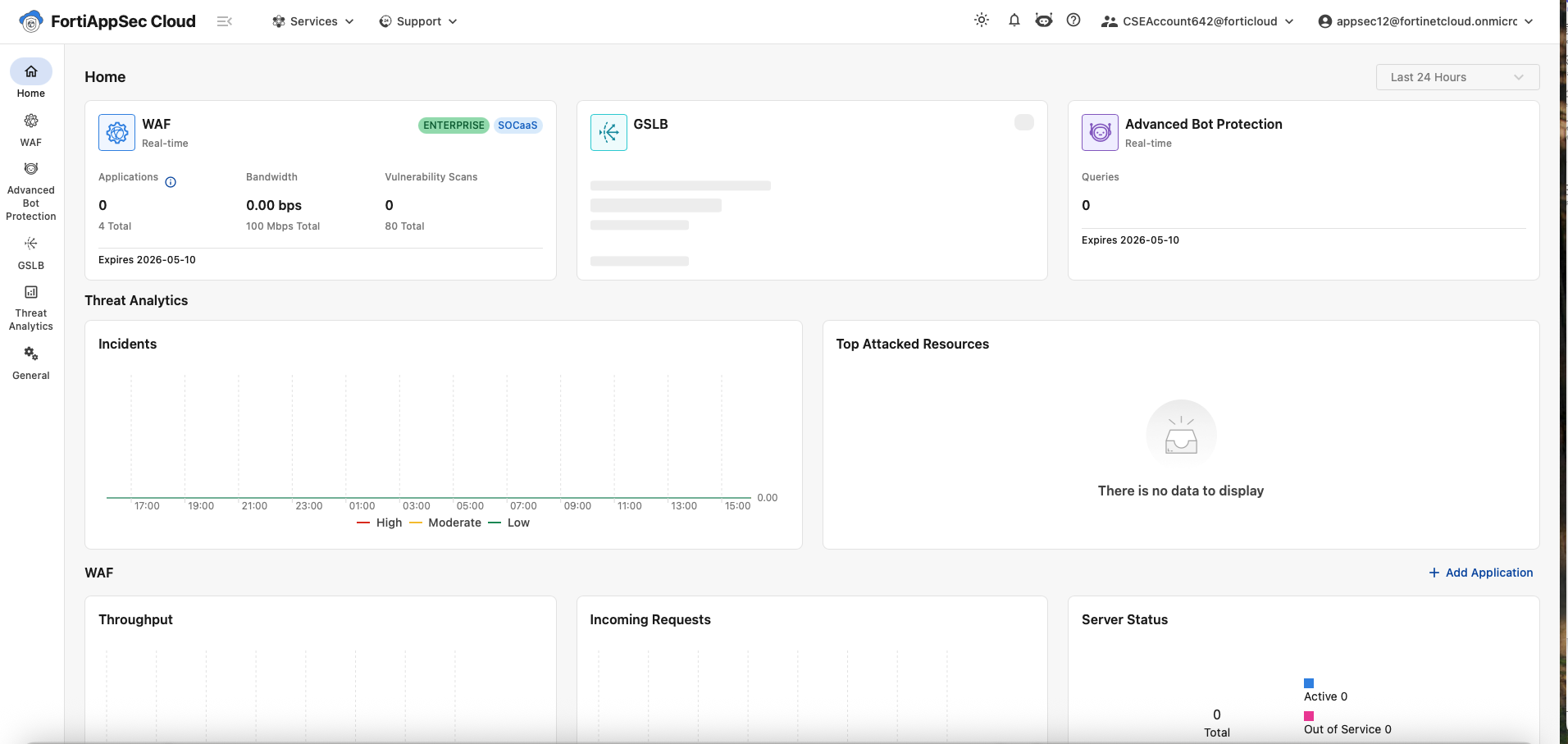Image resolution: width=1568 pixels, height=744 pixels.
Task: Click the empty inbox icon in Top Attacked Resources
Action: pyautogui.click(x=1181, y=435)
